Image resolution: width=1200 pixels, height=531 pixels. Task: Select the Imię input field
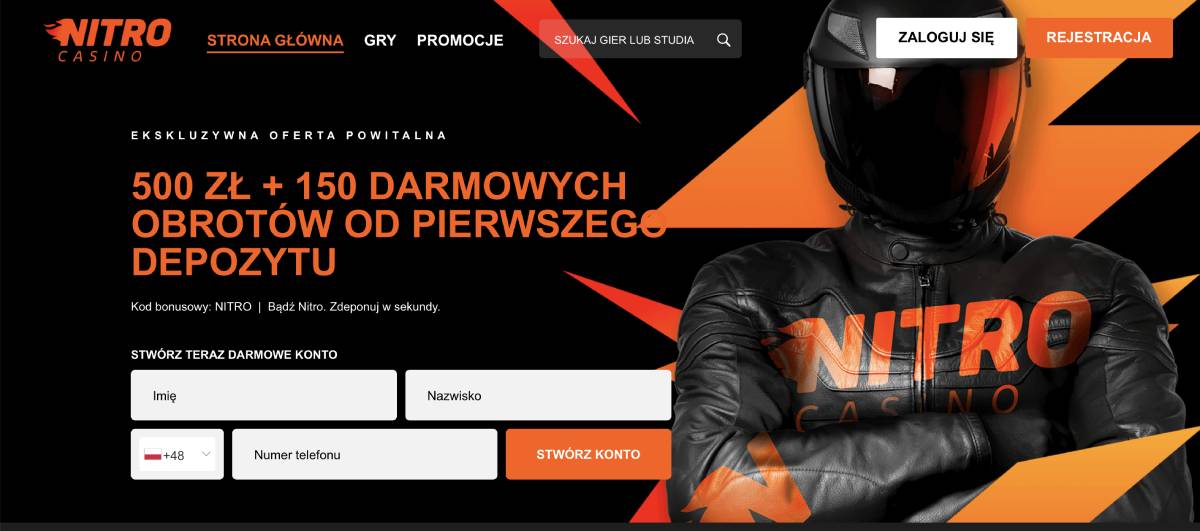pyautogui.click(x=264, y=395)
